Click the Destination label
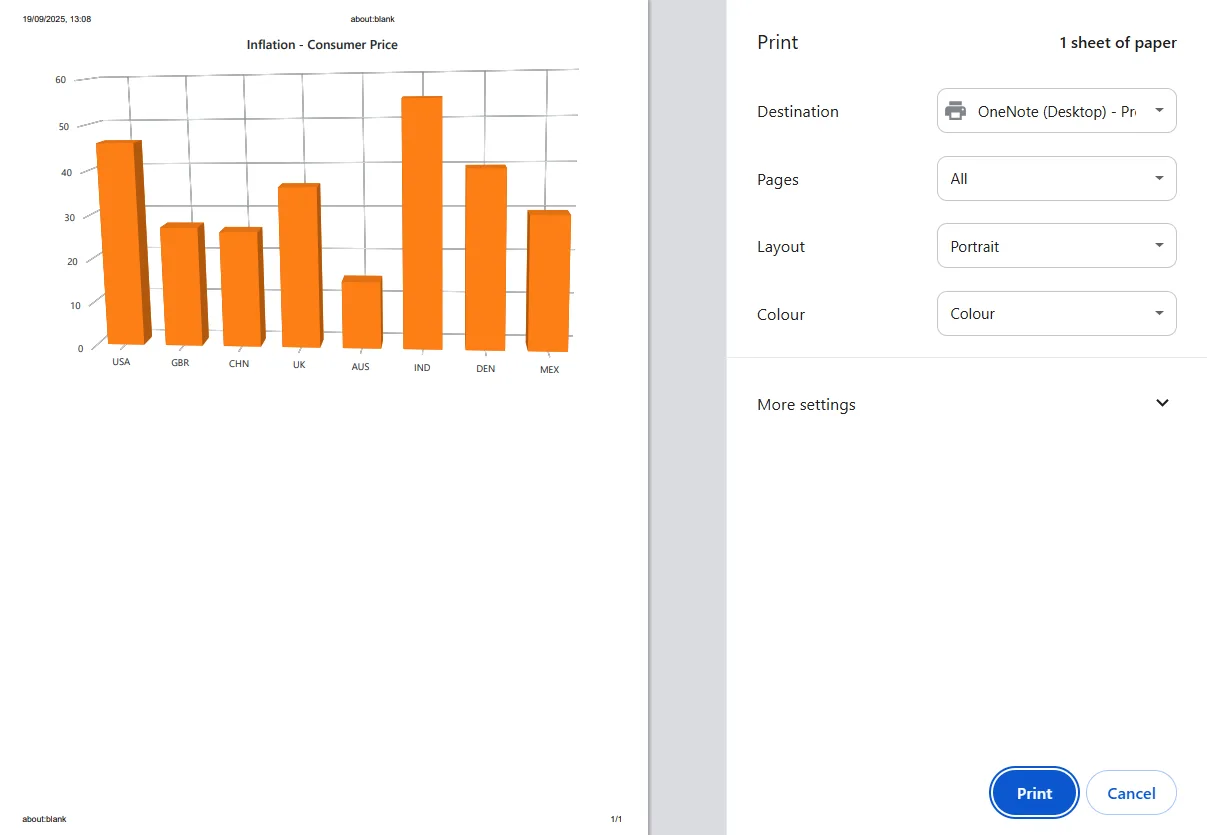 (x=798, y=111)
